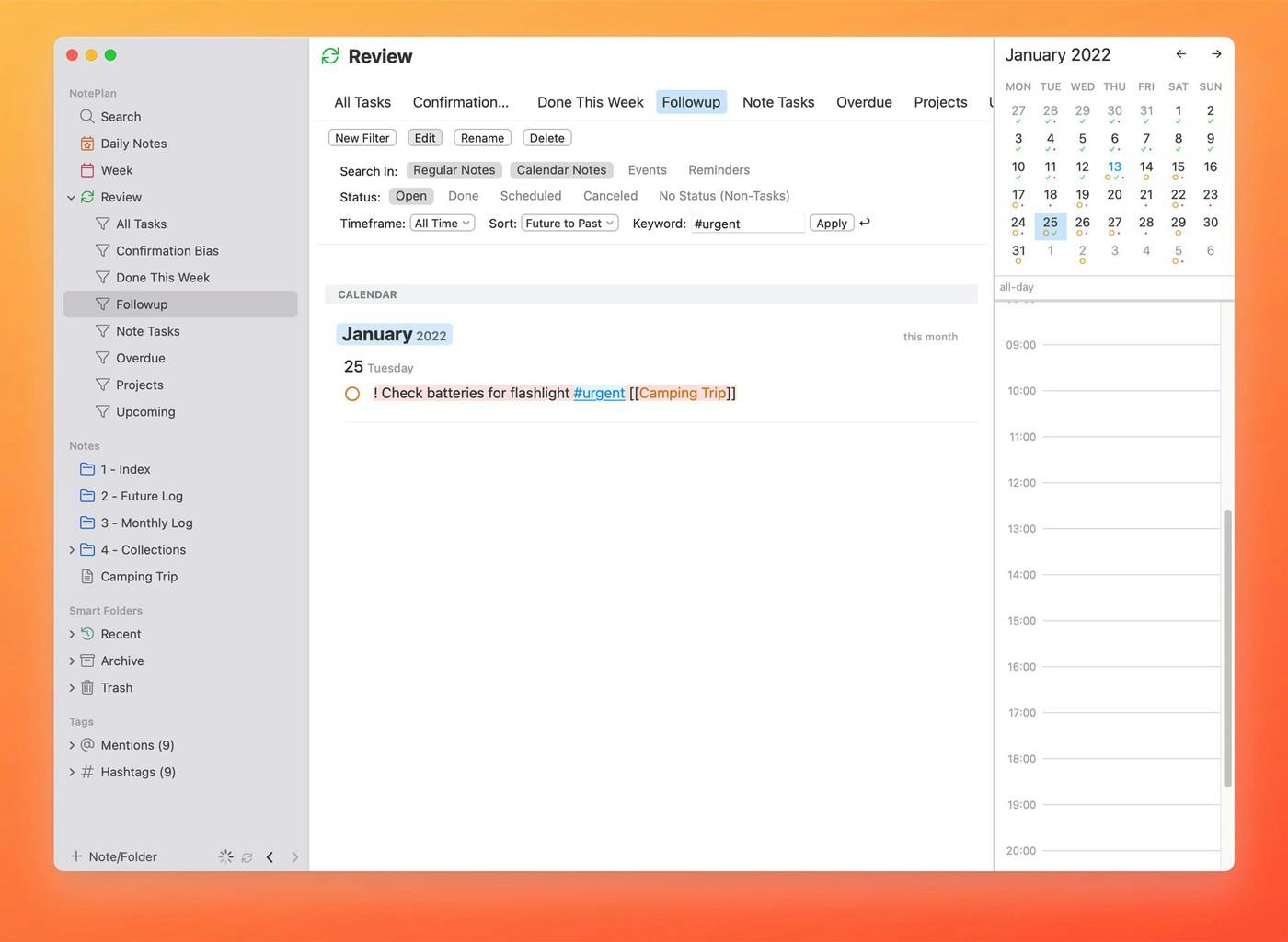Click the Hashtags # icon
1288x942 pixels.
(87, 772)
